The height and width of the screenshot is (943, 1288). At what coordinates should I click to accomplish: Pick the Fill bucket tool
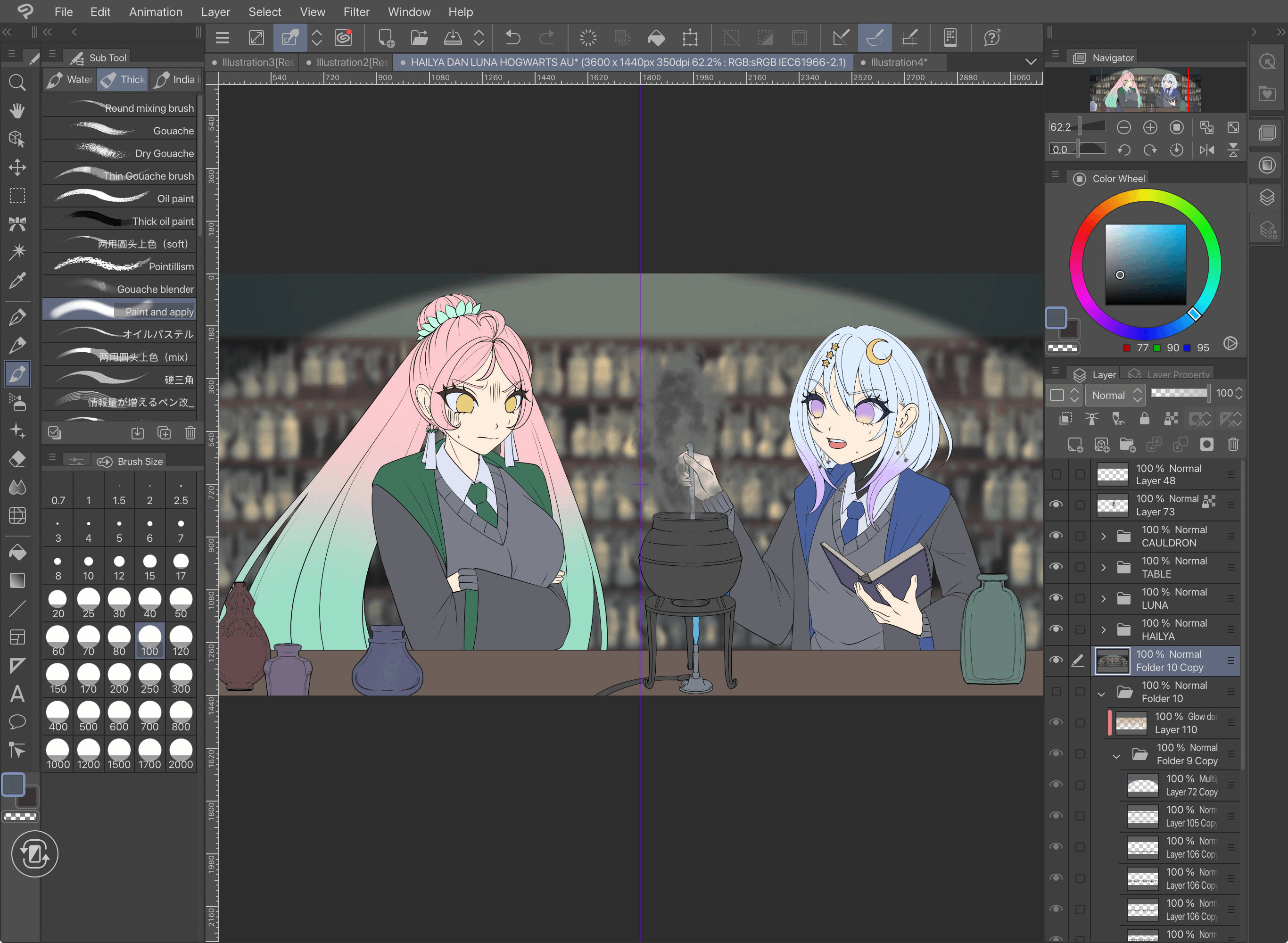tap(17, 552)
